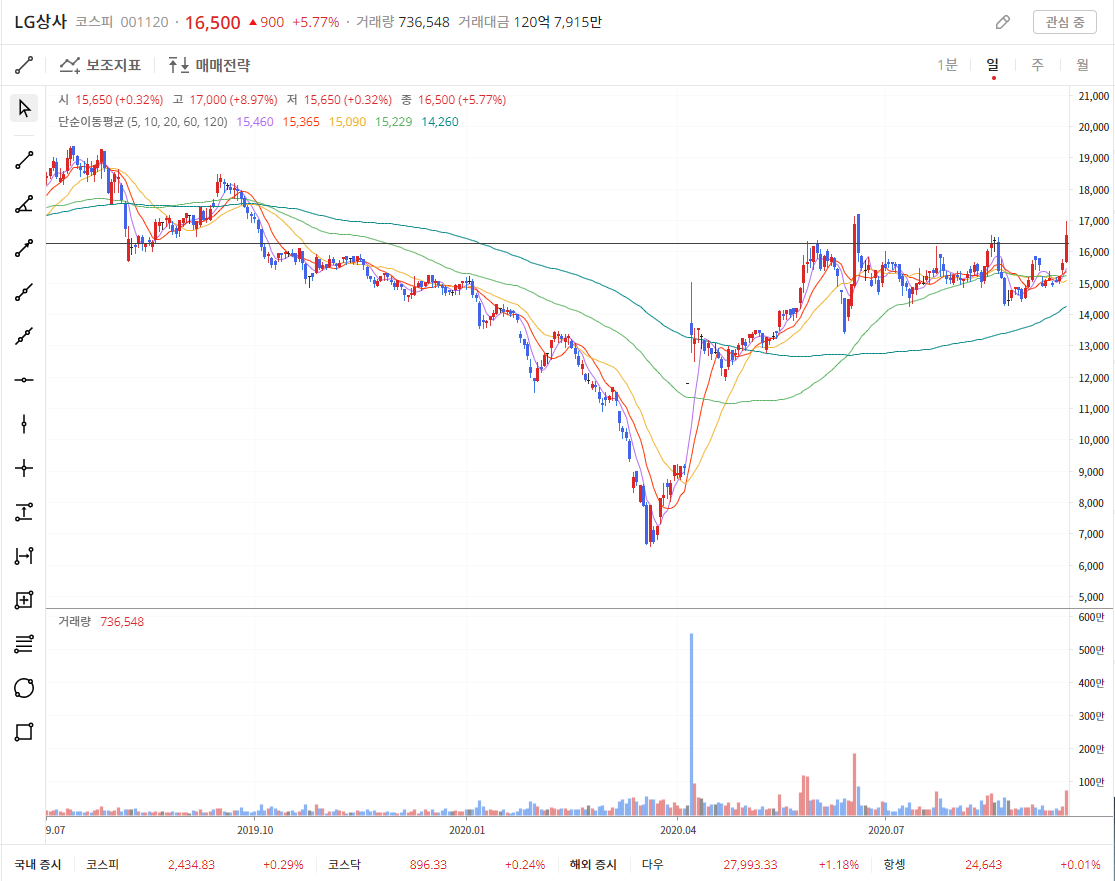Select the horizontal line tool
Screen dimensions: 1115x881
[24, 380]
